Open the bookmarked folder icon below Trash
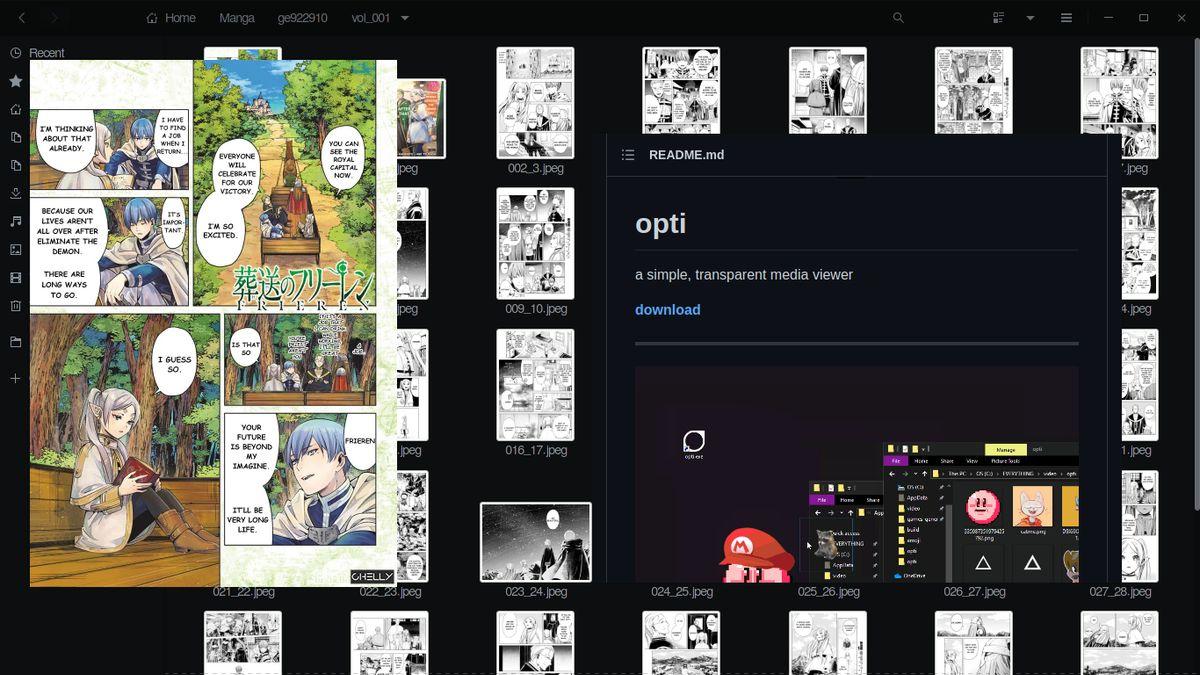This screenshot has height=675, width=1200. 15,342
